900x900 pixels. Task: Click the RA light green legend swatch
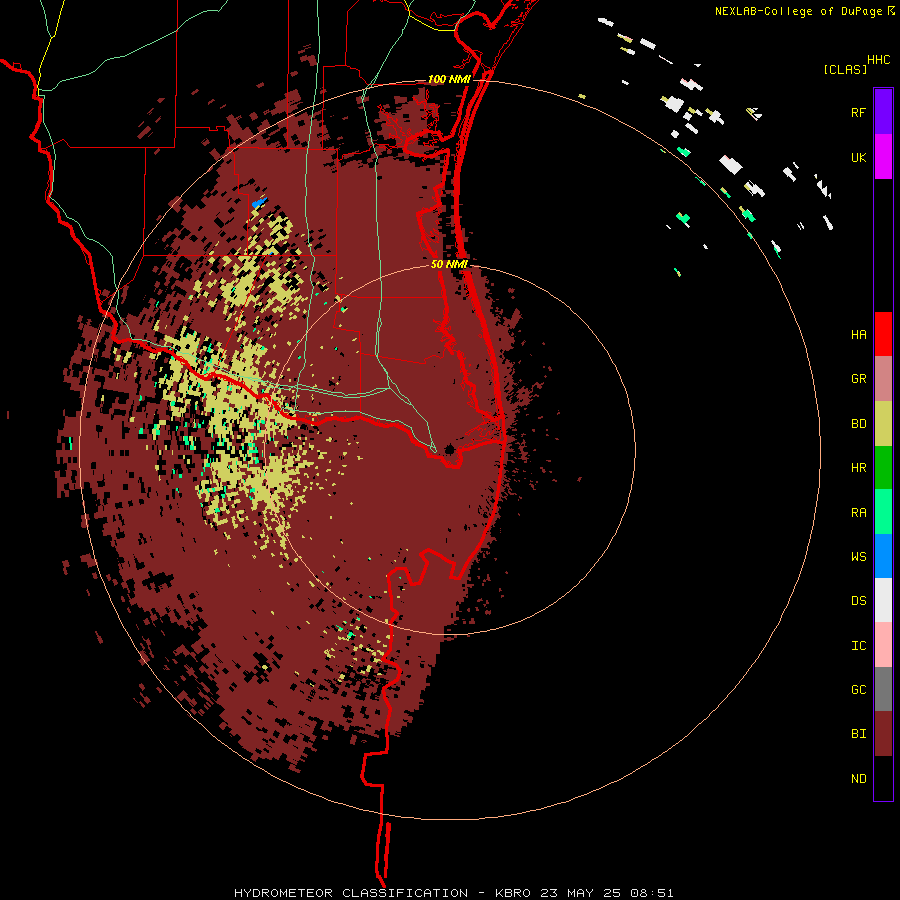point(883,512)
